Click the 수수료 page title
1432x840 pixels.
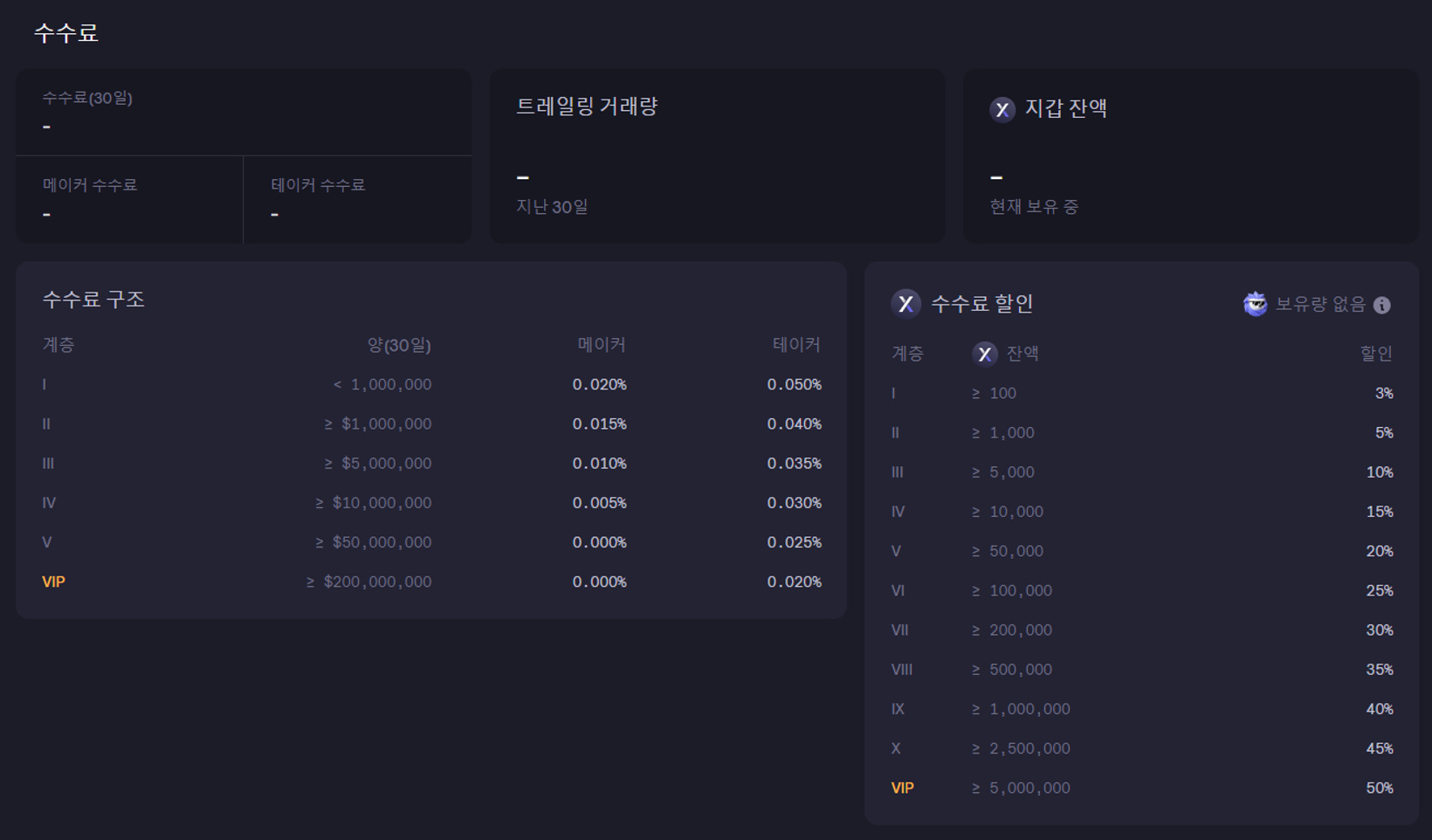pos(65,31)
